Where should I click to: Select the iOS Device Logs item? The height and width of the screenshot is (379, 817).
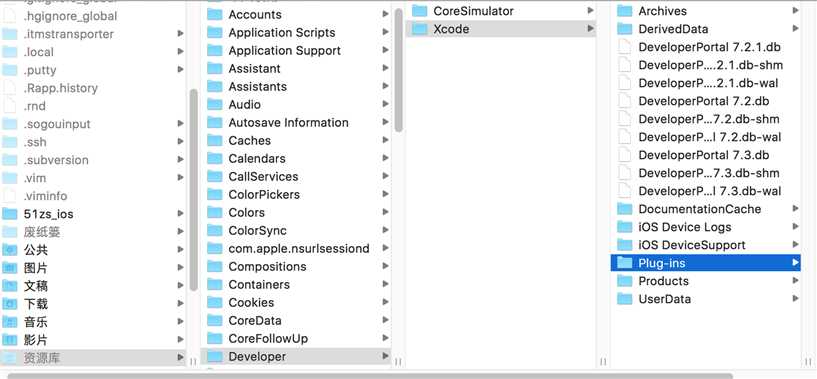[705, 227]
